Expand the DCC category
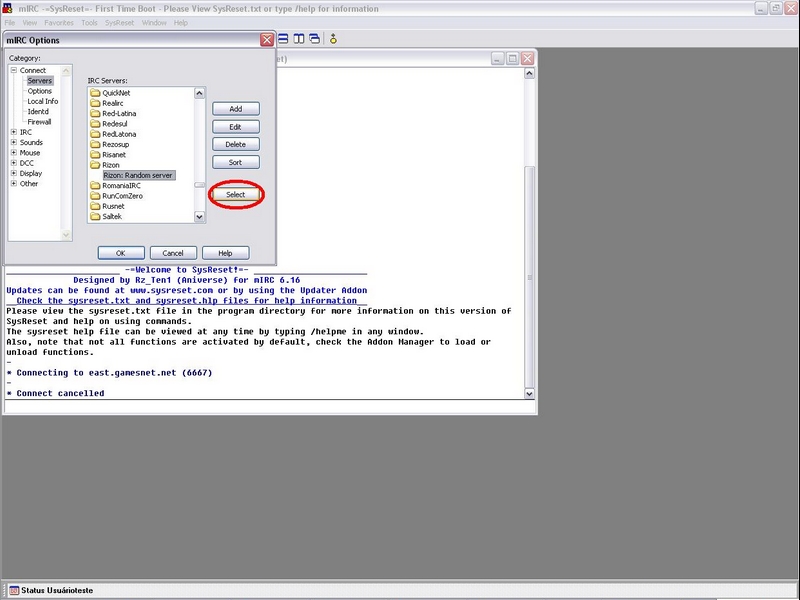The width and height of the screenshot is (800, 600). pyautogui.click(x=13, y=163)
